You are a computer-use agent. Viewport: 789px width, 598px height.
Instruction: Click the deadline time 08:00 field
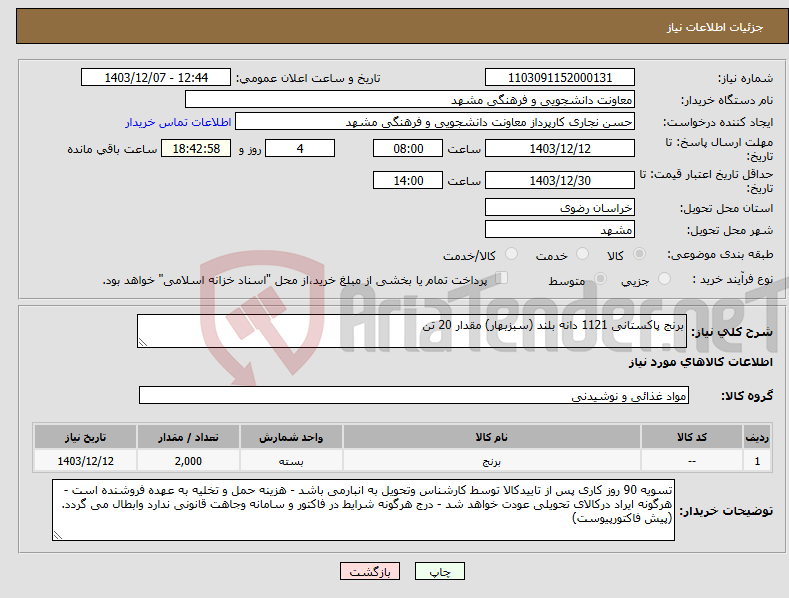tap(408, 148)
